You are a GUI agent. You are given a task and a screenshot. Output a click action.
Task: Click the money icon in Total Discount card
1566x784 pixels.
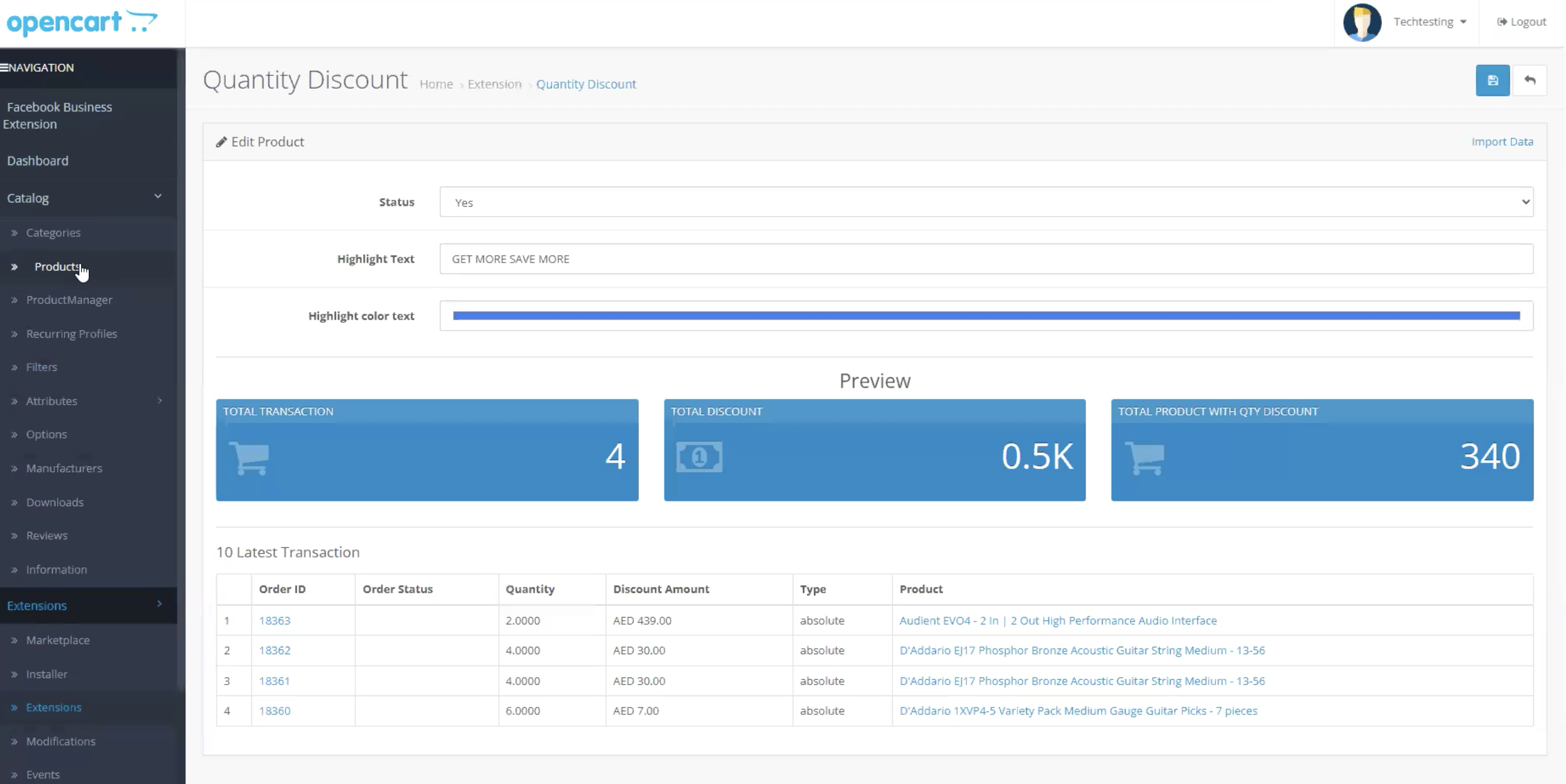pos(699,457)
